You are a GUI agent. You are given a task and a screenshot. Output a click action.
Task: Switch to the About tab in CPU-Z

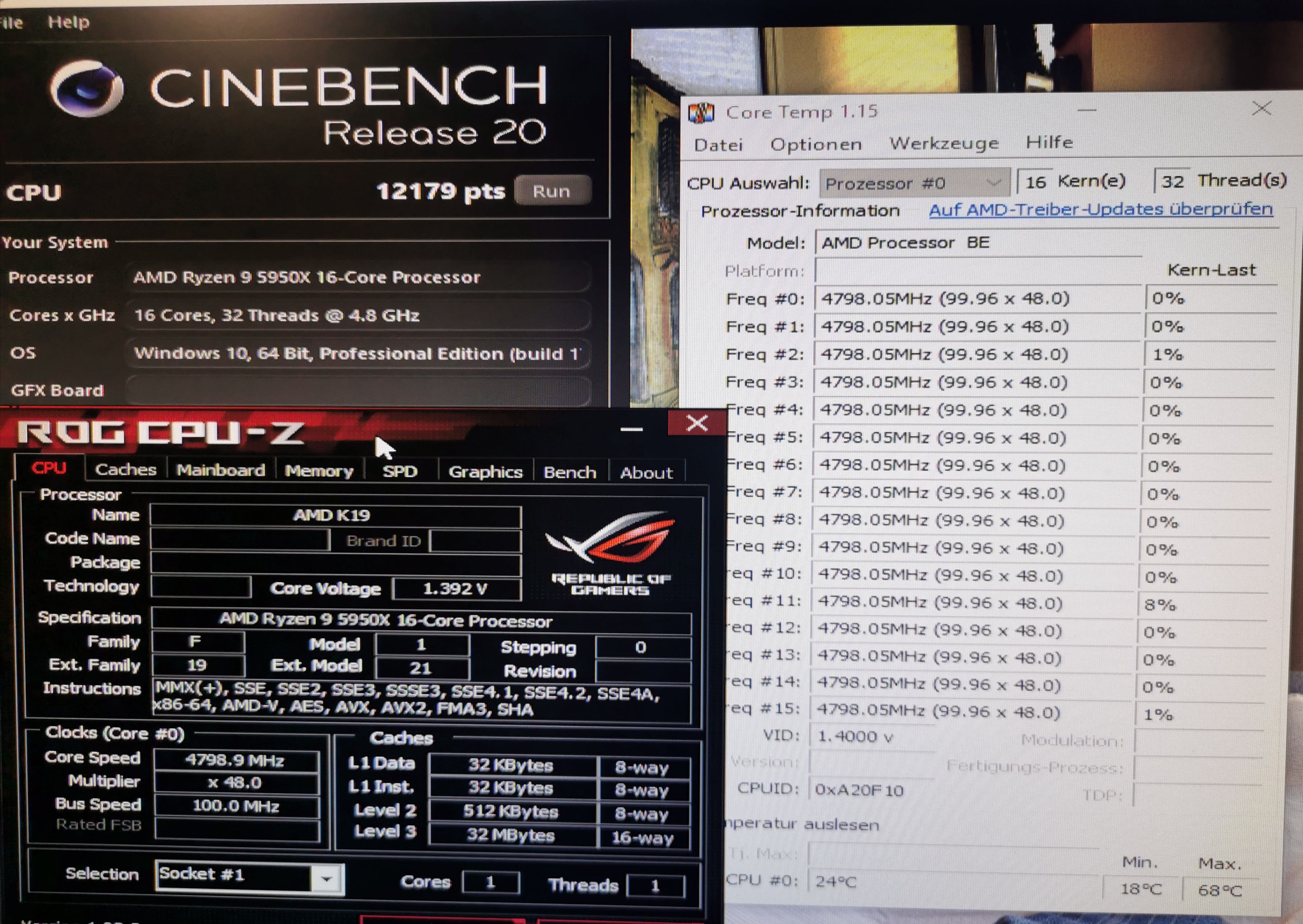[646, 473]
